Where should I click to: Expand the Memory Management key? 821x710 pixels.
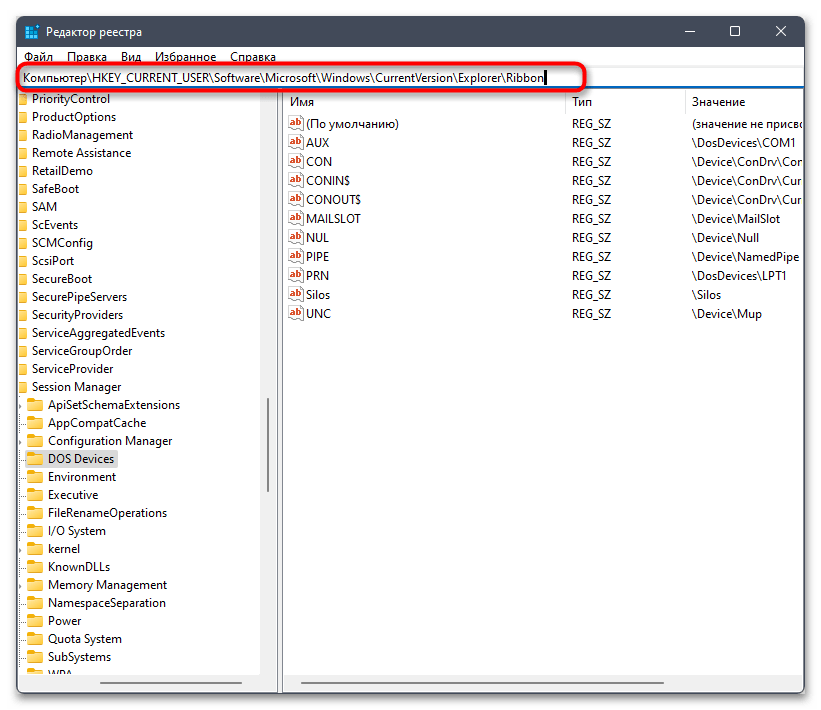(x=21, y=585)
